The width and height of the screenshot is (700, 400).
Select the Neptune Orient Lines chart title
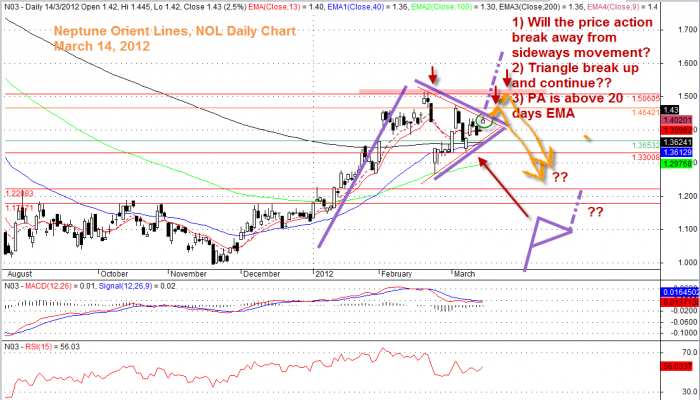175,31
